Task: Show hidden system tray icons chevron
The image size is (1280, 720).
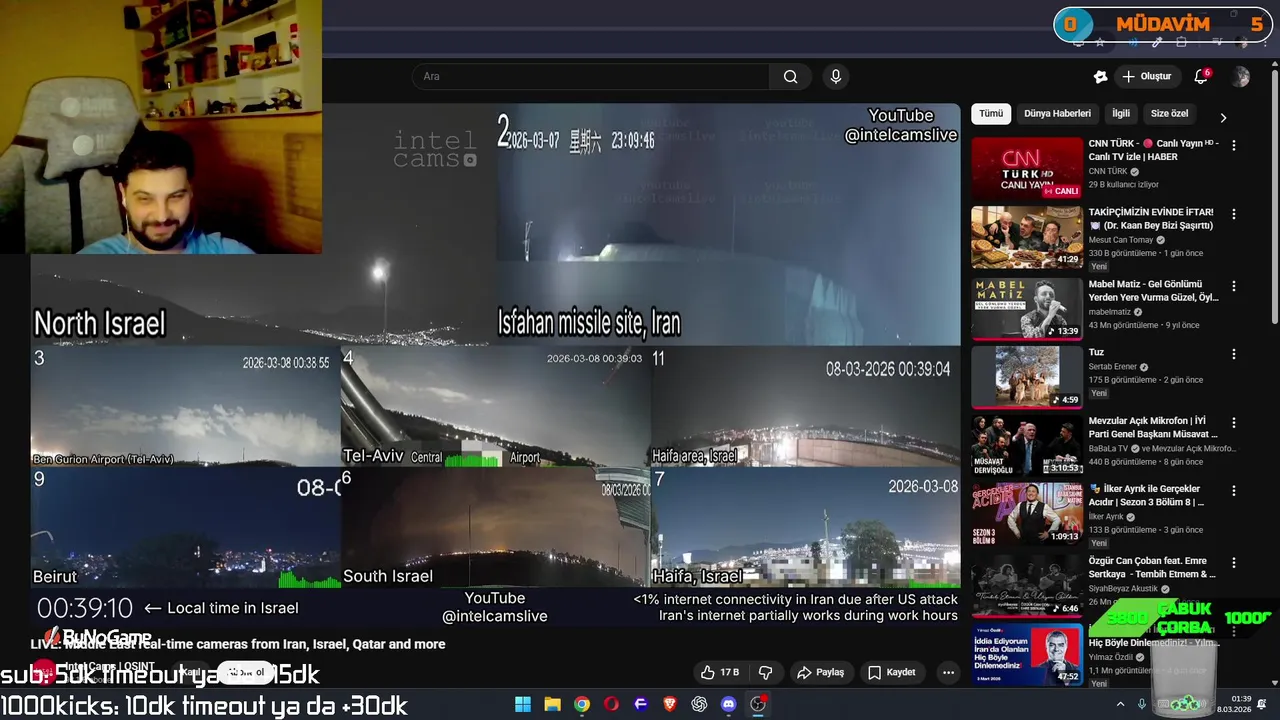Action: 1120,704
